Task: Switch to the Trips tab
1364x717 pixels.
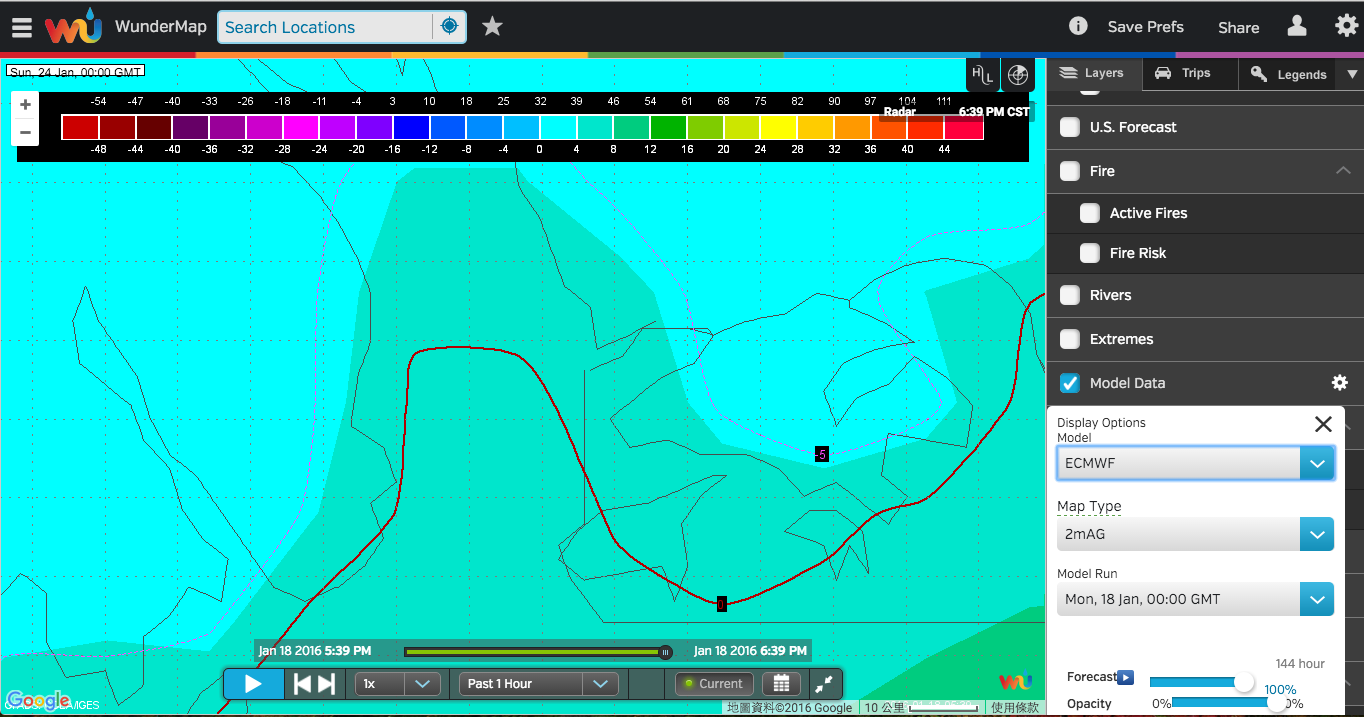Action: (x=1183, y=73)
